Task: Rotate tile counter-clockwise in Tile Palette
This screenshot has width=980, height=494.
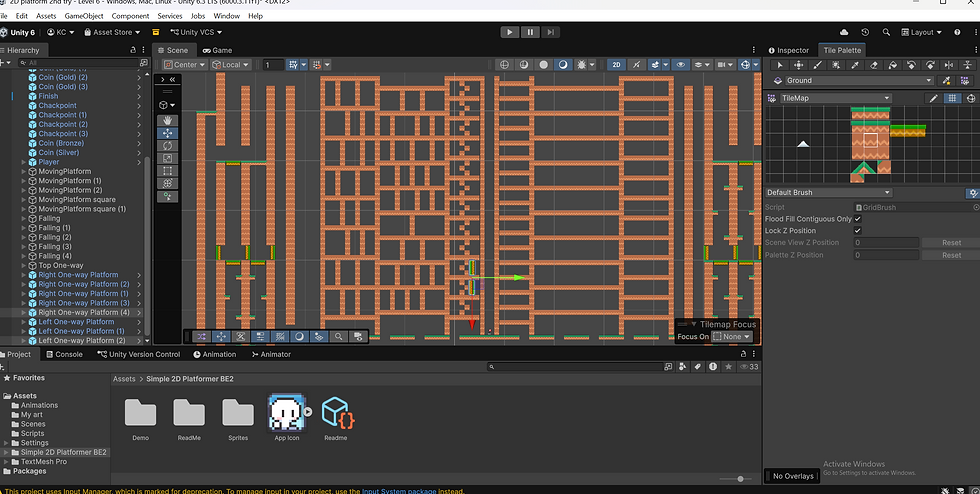Action: [x=911, y=65]
